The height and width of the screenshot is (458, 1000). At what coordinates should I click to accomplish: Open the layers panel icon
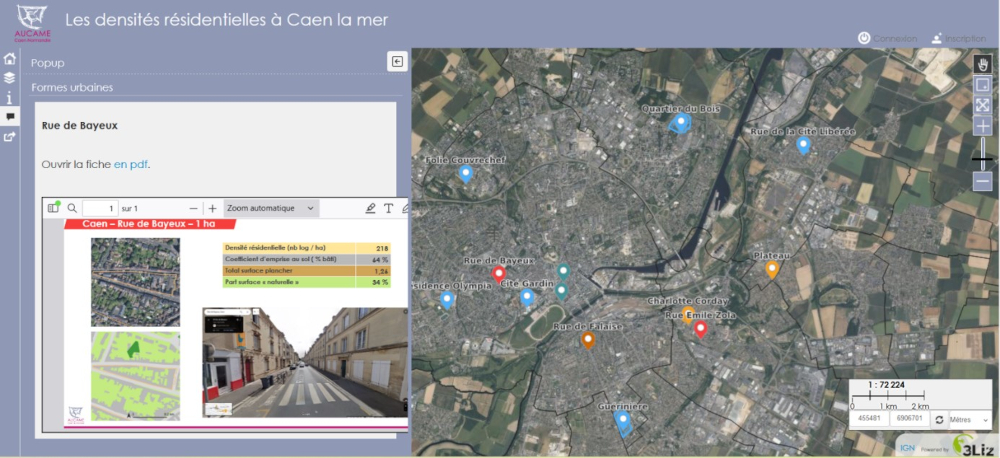pos(10,78)
